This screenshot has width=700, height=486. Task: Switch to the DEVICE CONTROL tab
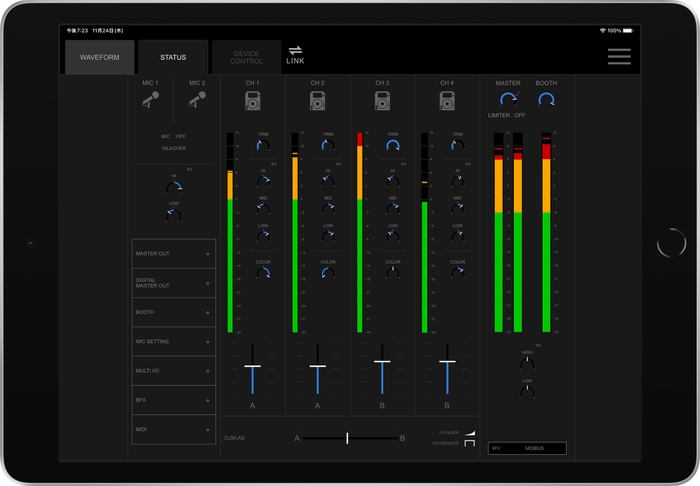[246, 58]
